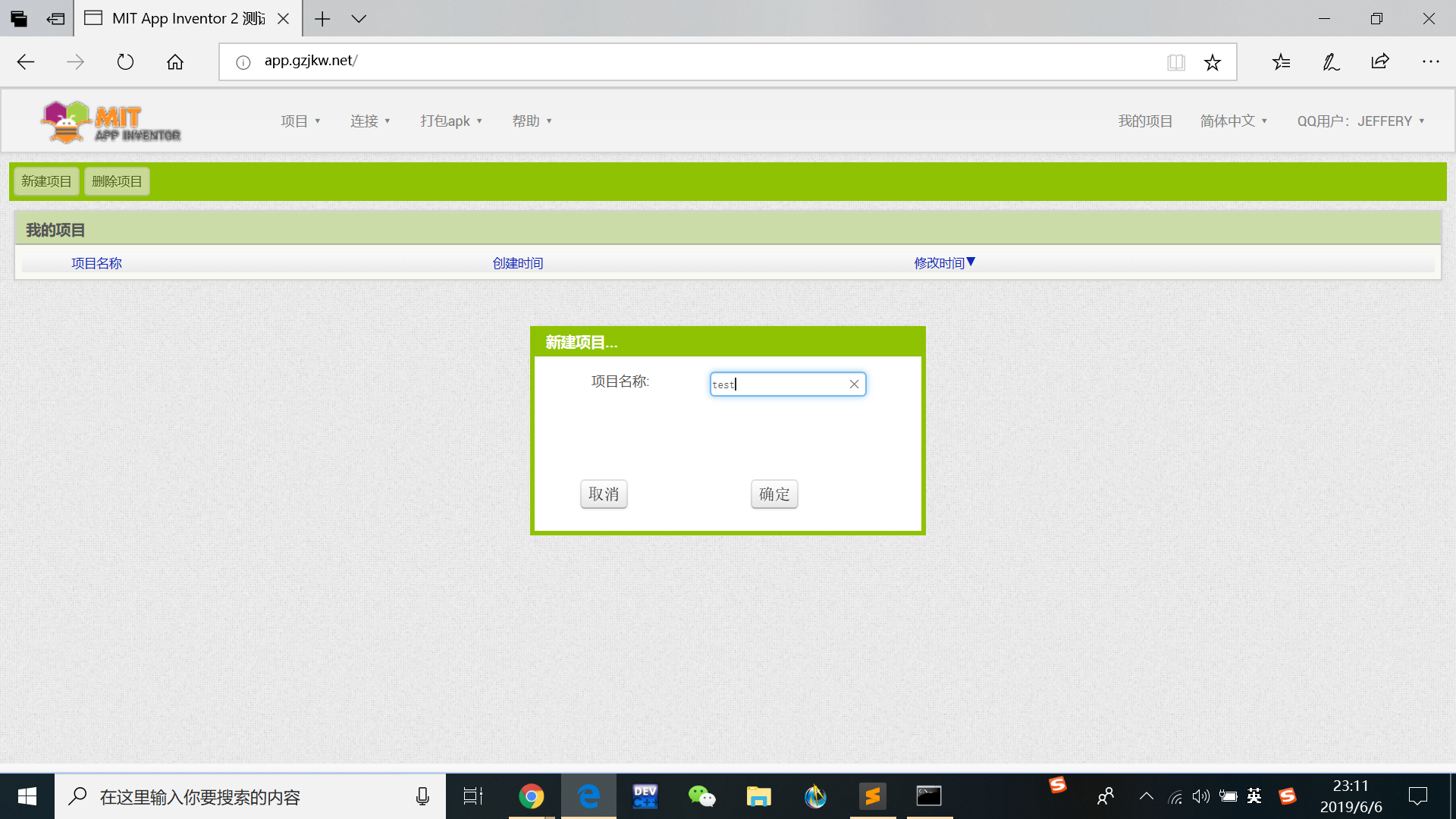Add page to favorites with star icon
1456x819 pixels.
click(x=1212, y=62)
